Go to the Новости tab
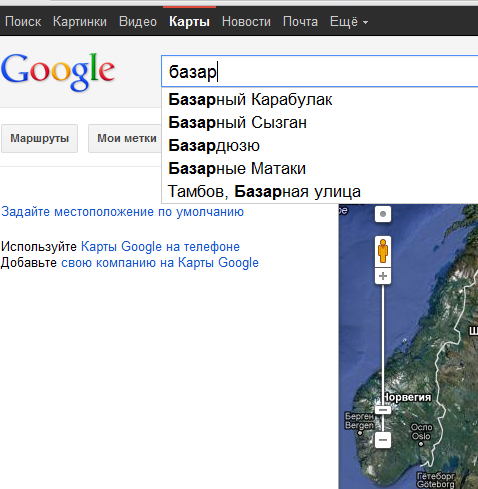Image resolution: width=478 pixels, height=489 pixels. click(x=246, y=22)
